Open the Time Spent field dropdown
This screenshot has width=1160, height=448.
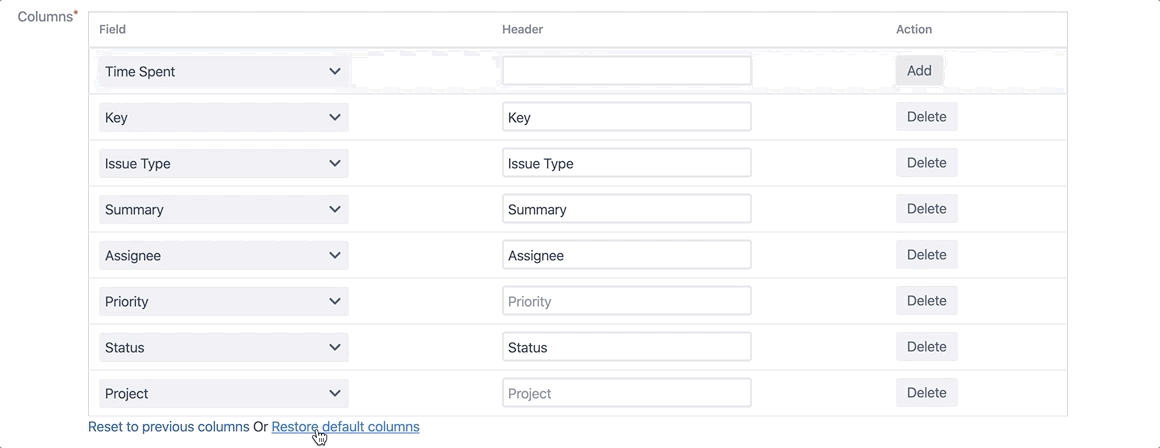(x=223, y=71)
